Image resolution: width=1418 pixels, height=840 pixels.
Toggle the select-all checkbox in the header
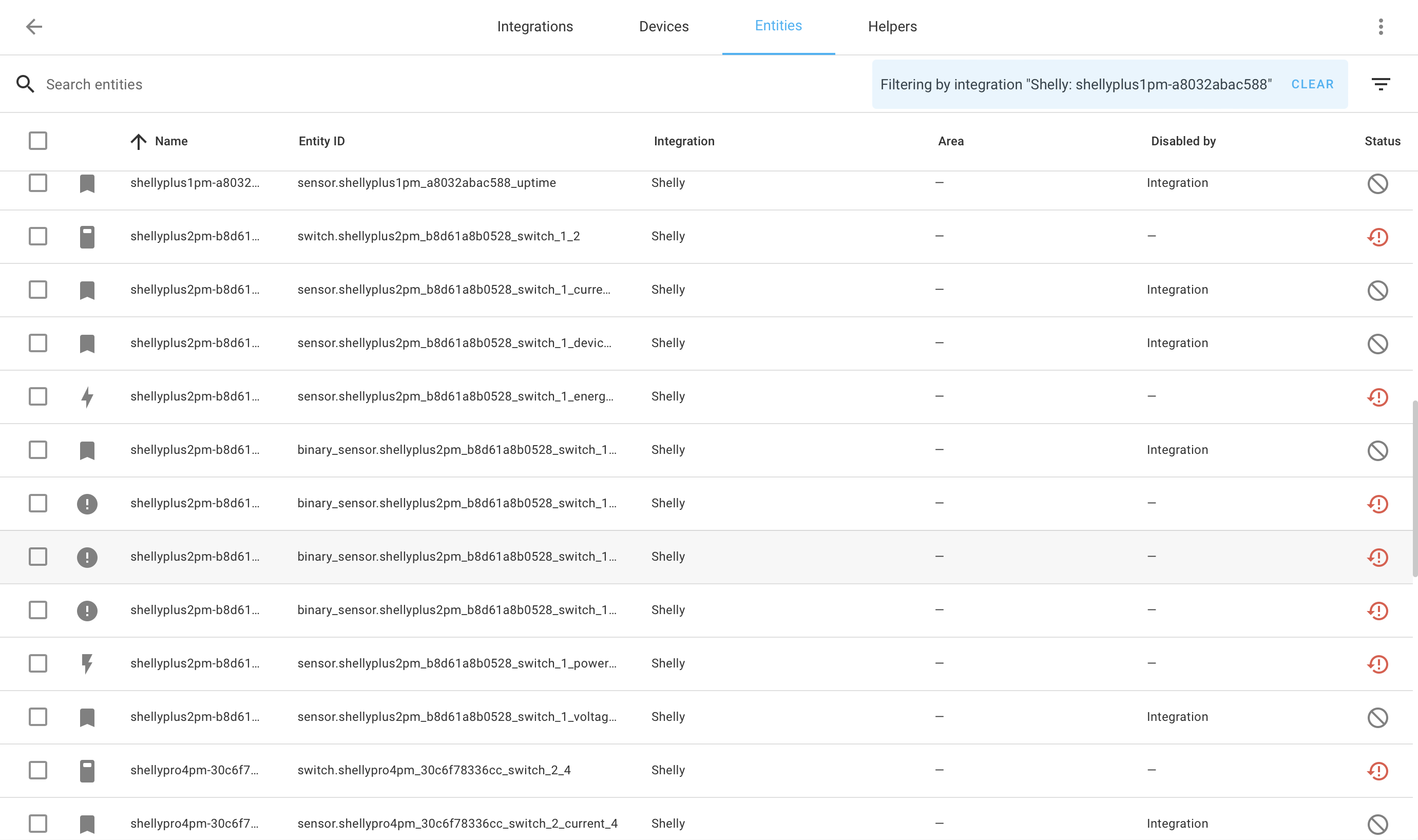pos(37,140)
